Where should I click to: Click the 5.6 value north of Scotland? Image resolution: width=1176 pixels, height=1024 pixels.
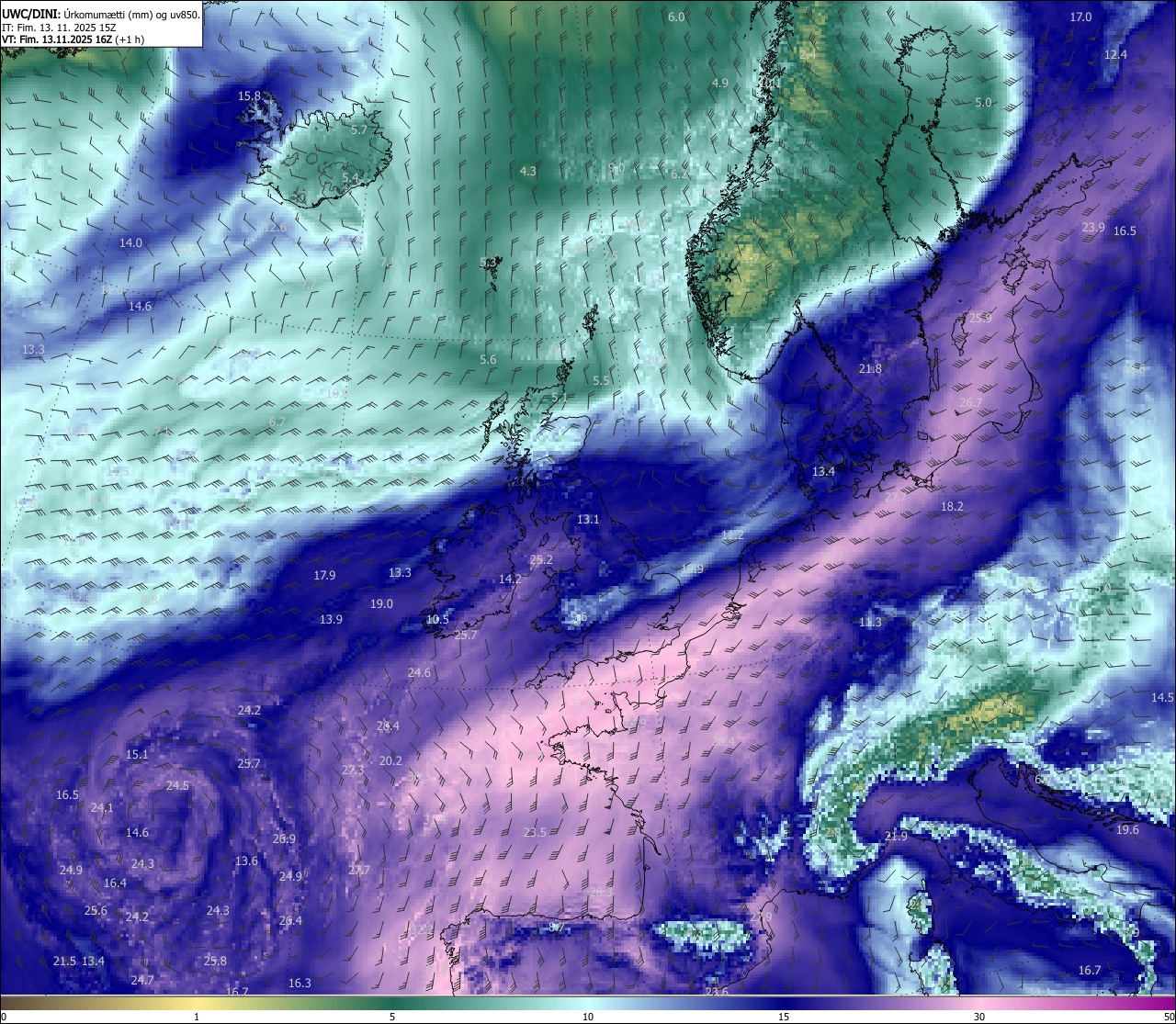pyautogui.click(x=488, y=359)
